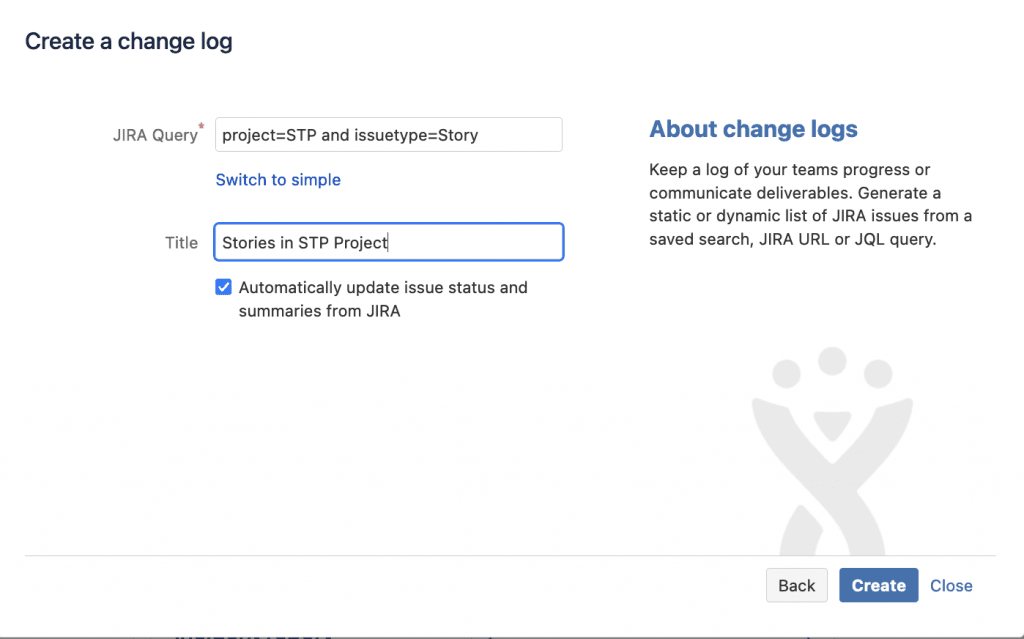Viewport: 1024px width, 639px height.
Task: Click into the JIRA Query input field
Action: [x=388, y=134]
